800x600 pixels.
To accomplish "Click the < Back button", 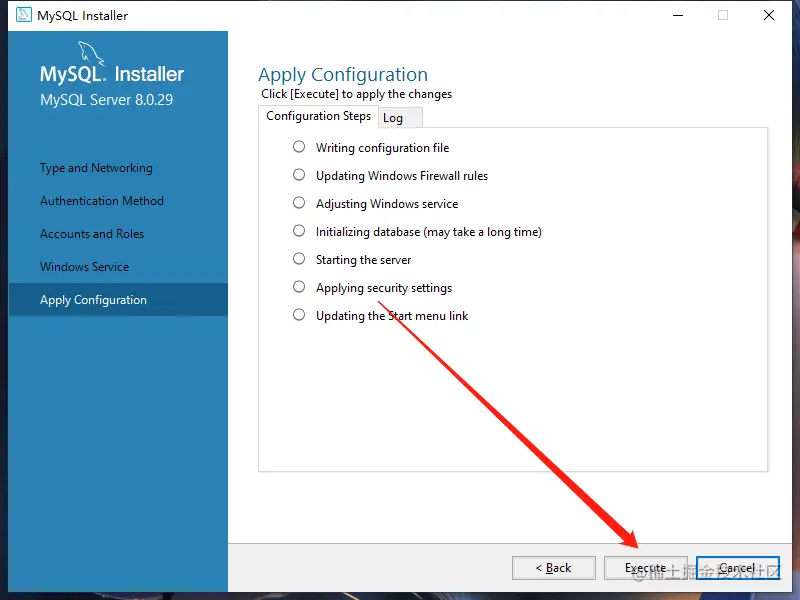I will click(554, 568).
